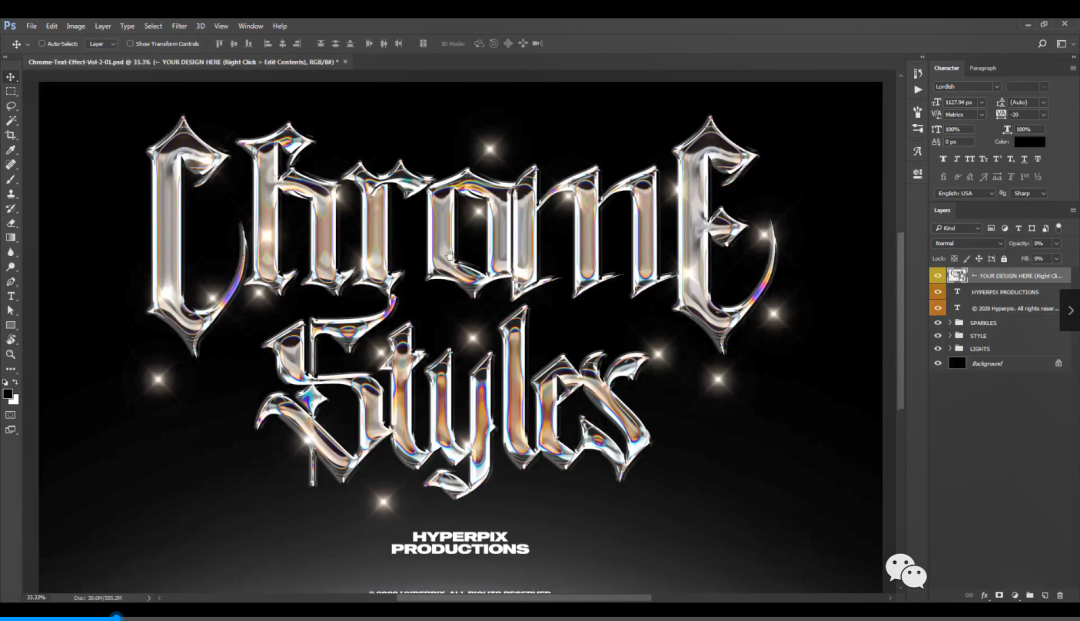Viewport: 1080px width, 621px height.
Task: Select the Healing Brush tool
Action: 10,165
